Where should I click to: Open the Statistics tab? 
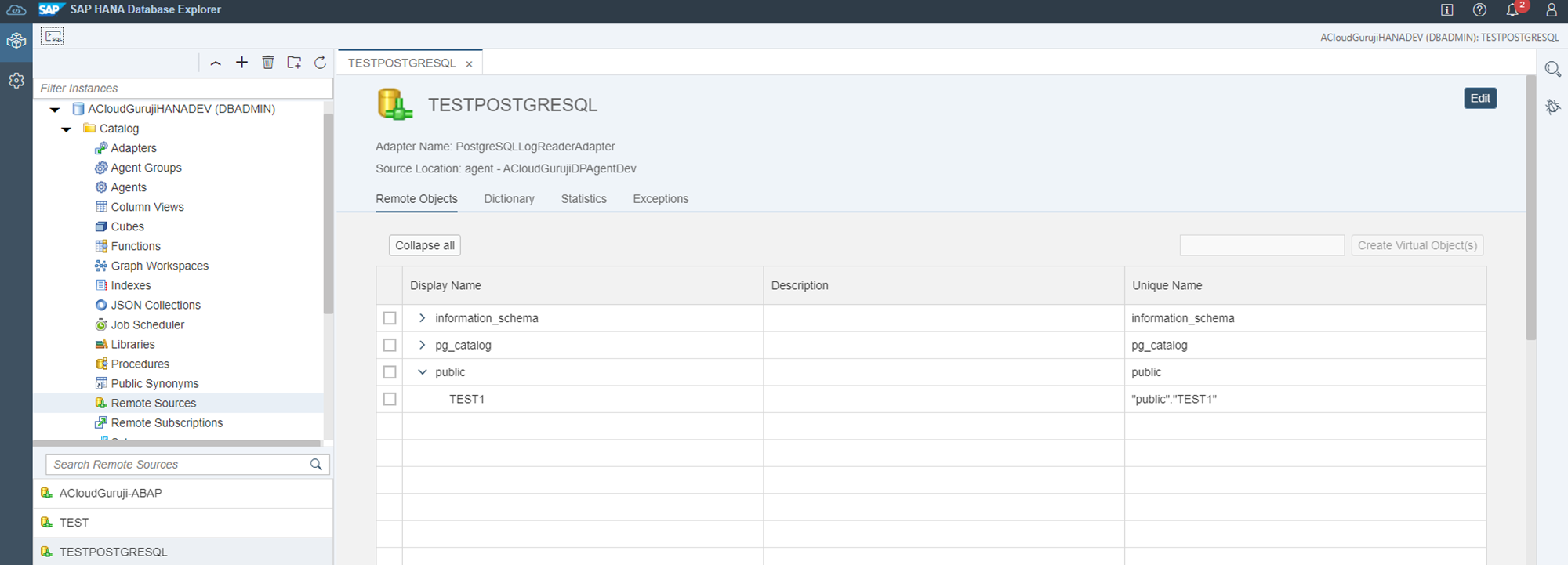583,199
